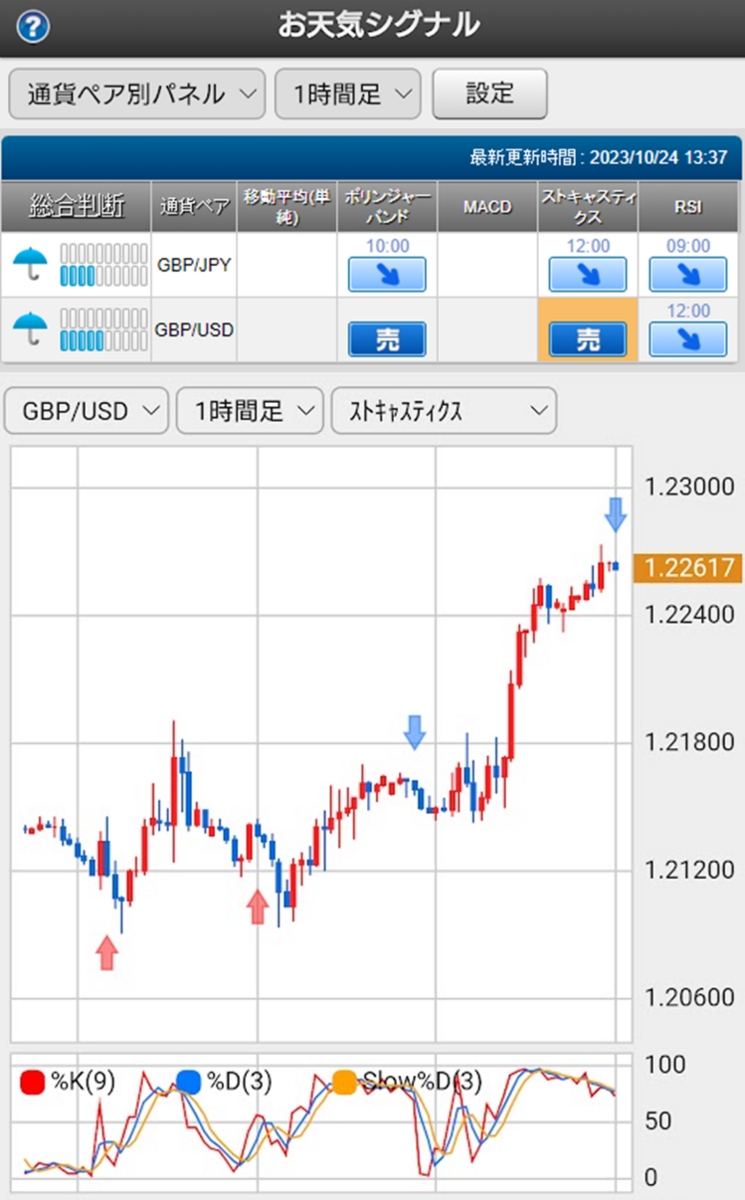Click the ストキャスティクス column header
The height and width of the screenshot is (1200, 745).
coord(588,206)
